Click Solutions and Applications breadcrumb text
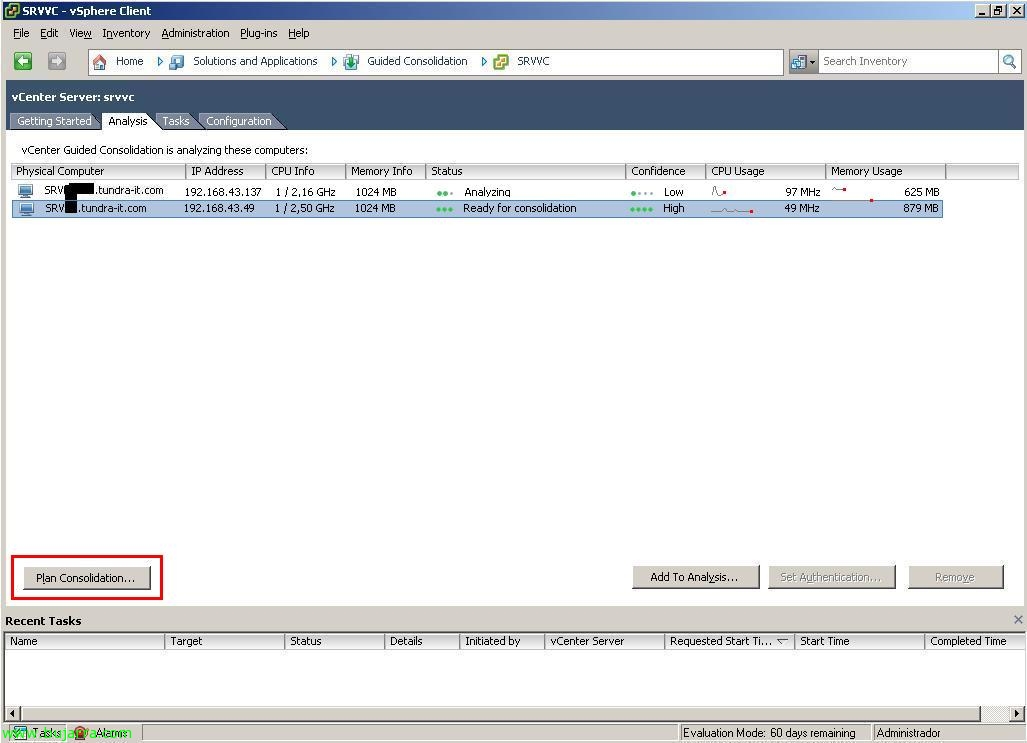Image resolution: width=1027 pixels, height=743 pixels. (x=255, y=61)
